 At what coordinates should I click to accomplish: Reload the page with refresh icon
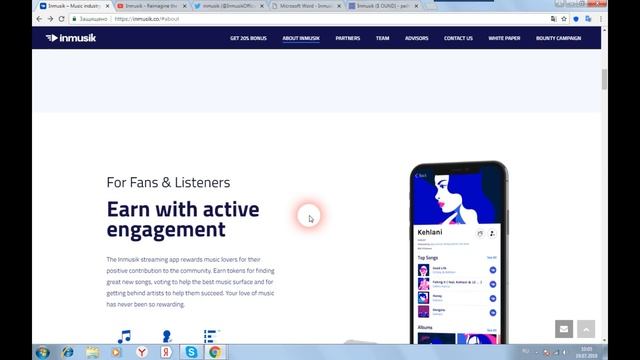click(62, 19)
